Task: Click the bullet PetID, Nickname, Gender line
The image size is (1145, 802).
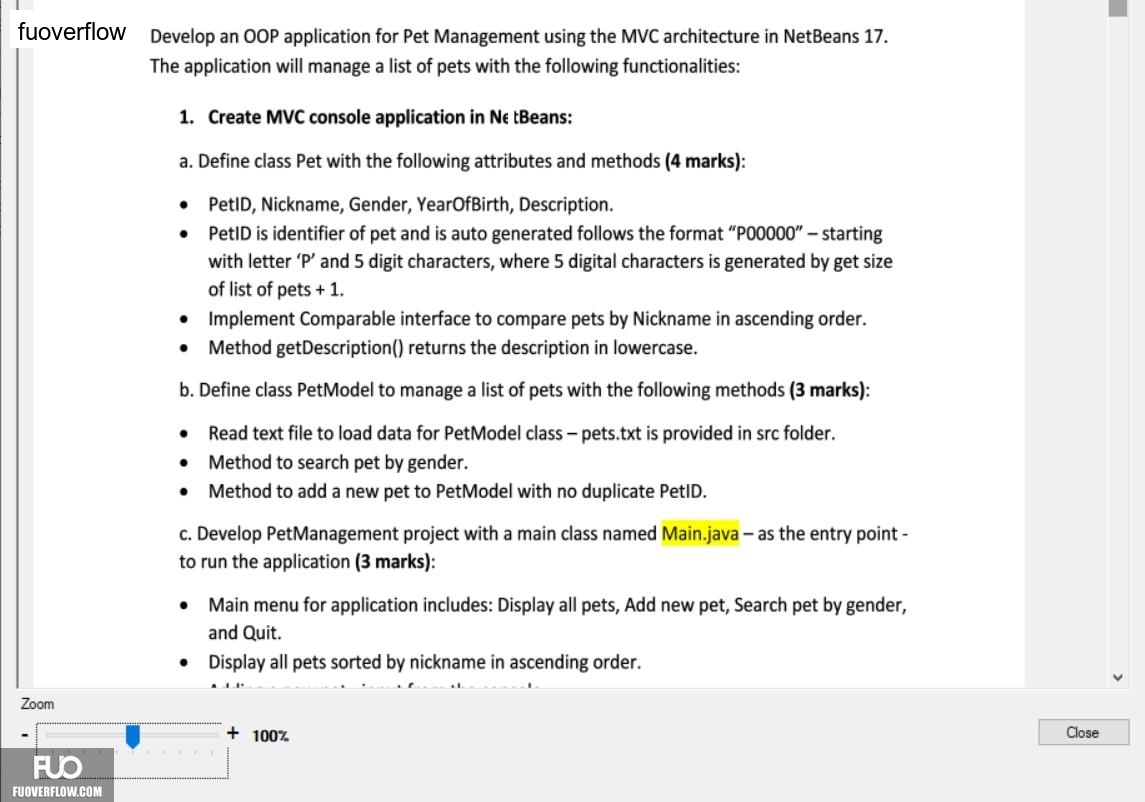Action: (410, 205)
